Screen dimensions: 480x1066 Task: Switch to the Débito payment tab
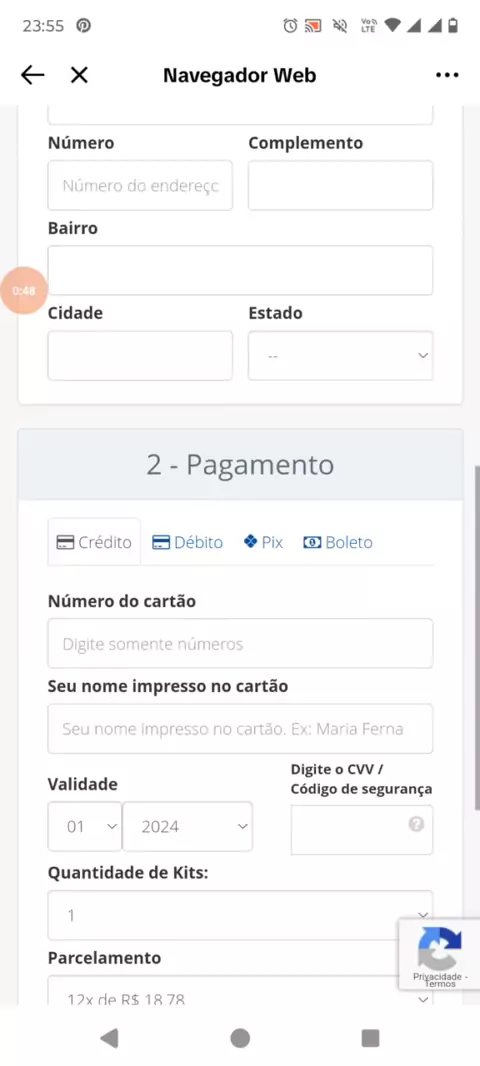pyautogui.click(x=187, y=543)
